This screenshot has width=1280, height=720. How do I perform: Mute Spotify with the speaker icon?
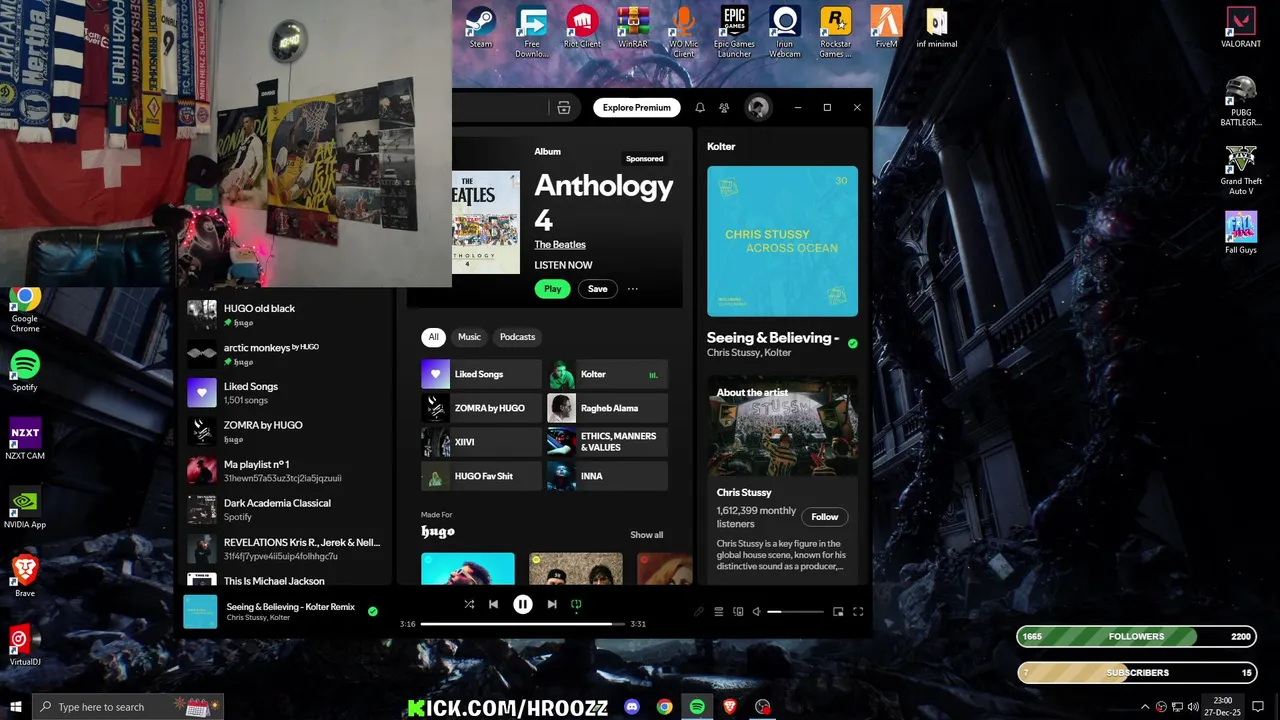[x=757, y=612]
